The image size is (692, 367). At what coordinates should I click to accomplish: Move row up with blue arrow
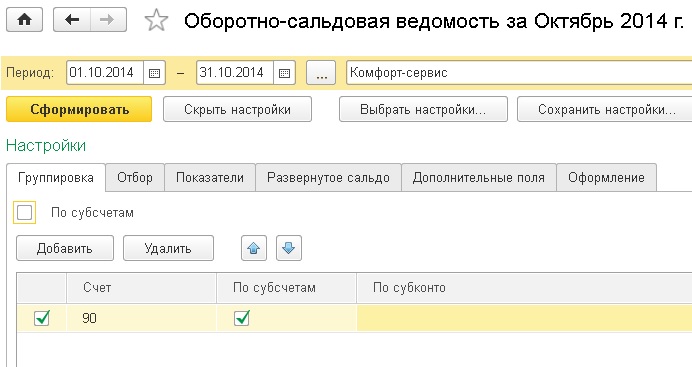[254, 248]
